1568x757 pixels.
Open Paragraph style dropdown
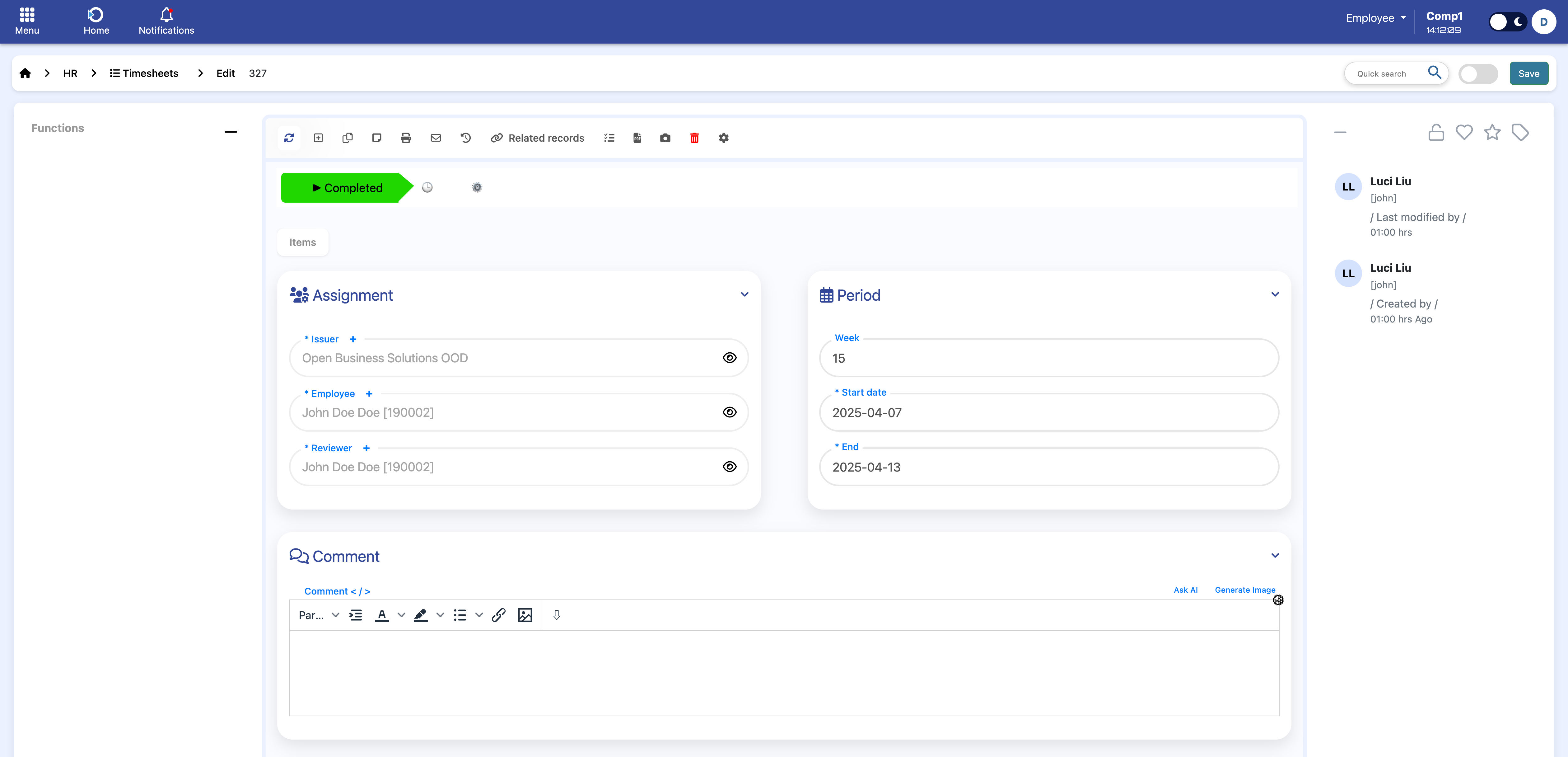[319, 615]
